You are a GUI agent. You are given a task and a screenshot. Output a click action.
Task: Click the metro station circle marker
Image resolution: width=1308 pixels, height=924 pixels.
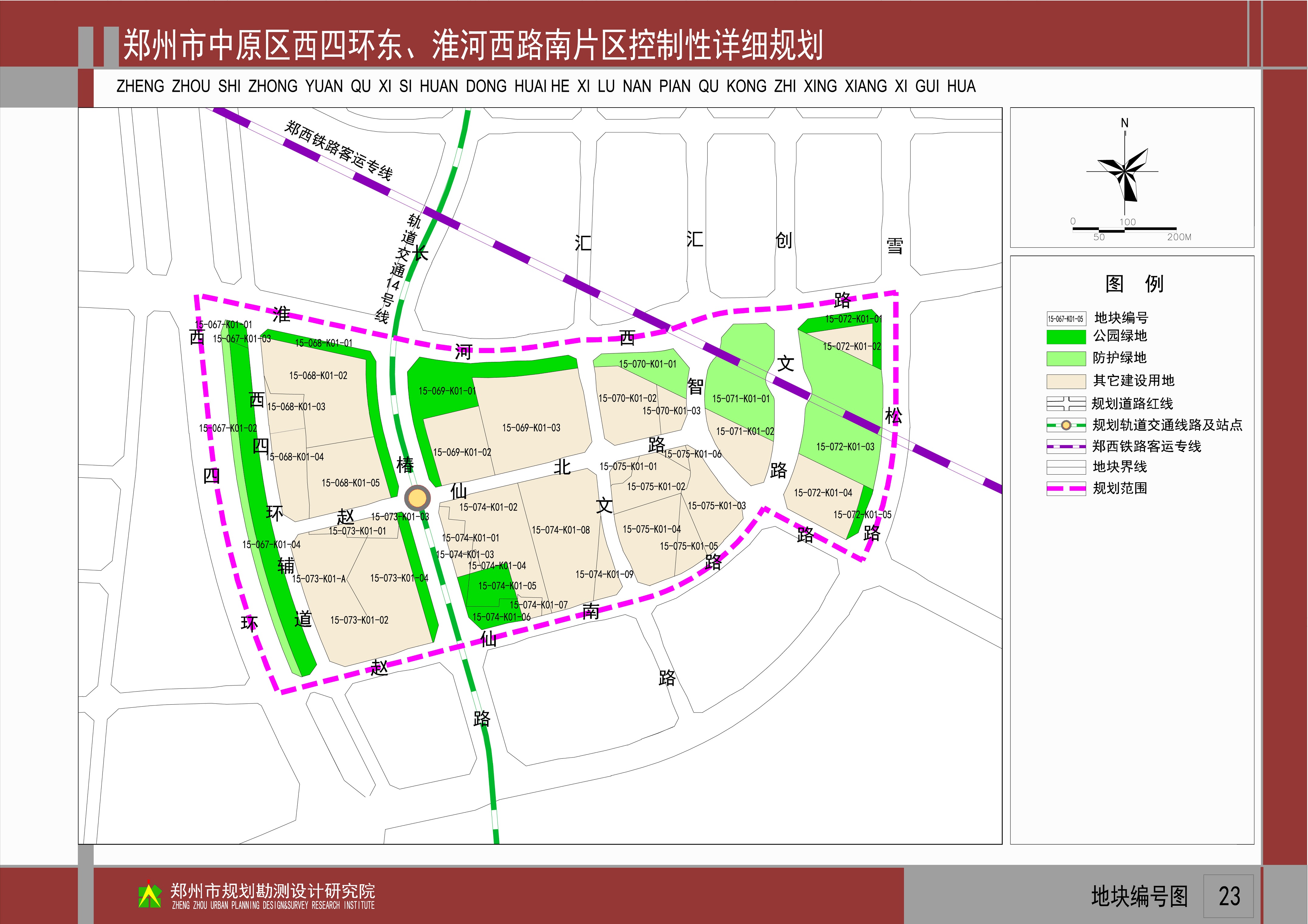pos(418,498)
